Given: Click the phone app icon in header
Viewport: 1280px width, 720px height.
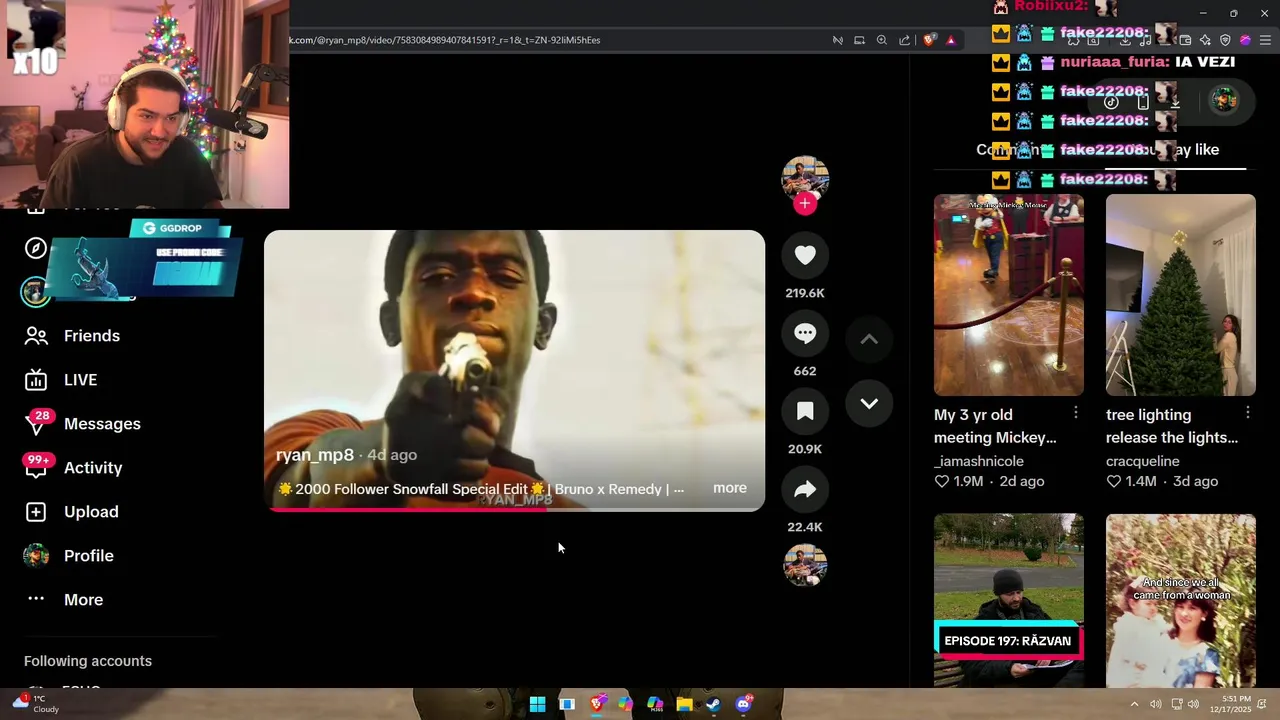Looking at the screenshot, I should point(1143,102).
